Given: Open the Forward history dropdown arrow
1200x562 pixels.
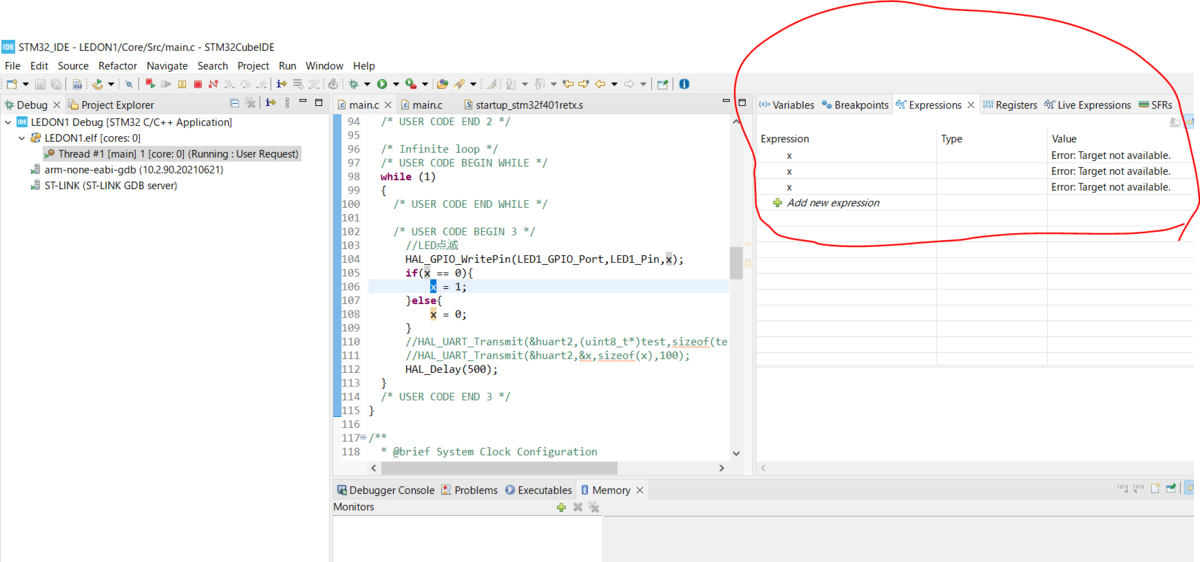Looking at the screenshot, I should tap(643, 85).
